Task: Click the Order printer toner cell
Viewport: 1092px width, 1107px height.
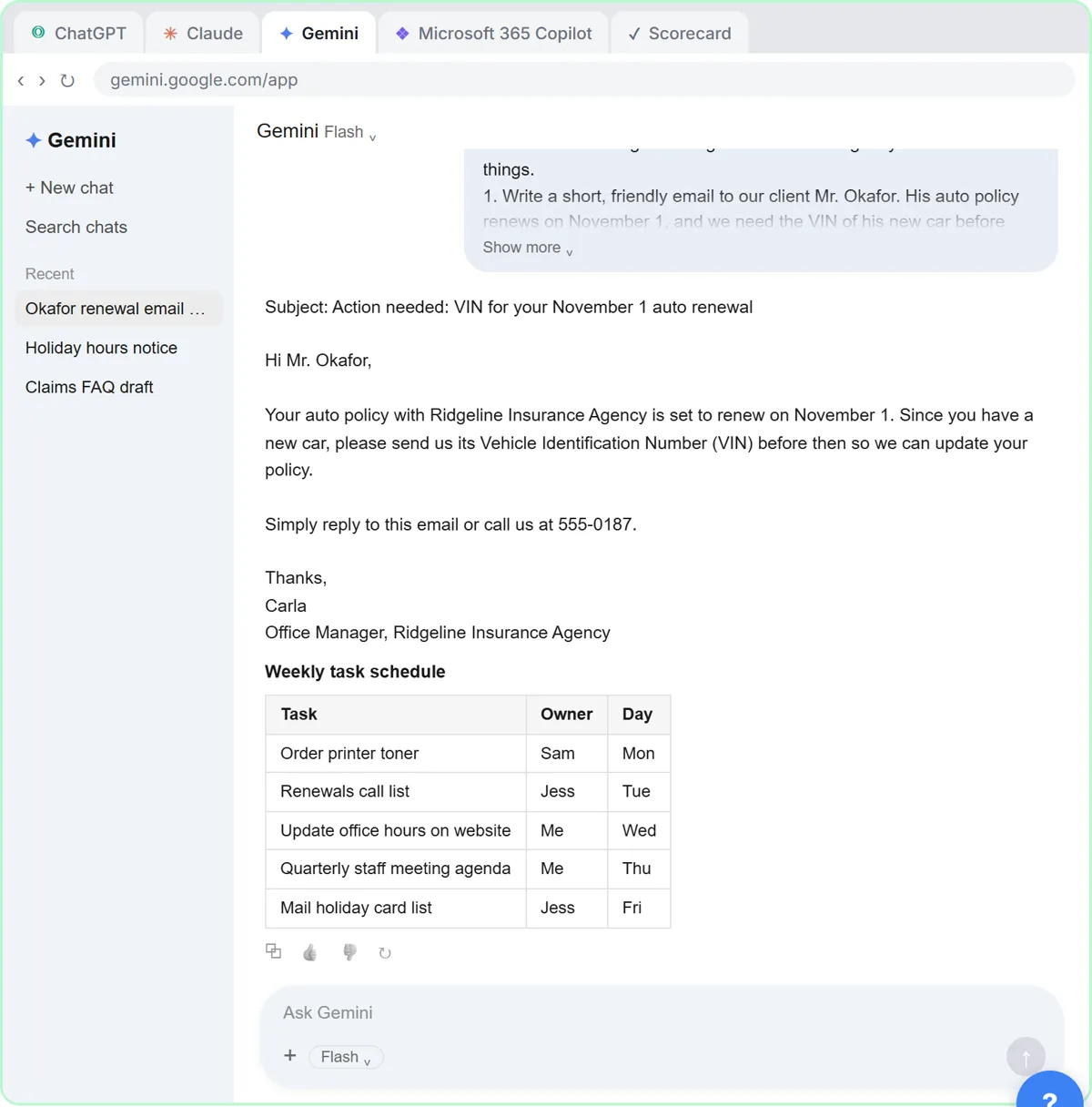Action: tap(396, 754)
